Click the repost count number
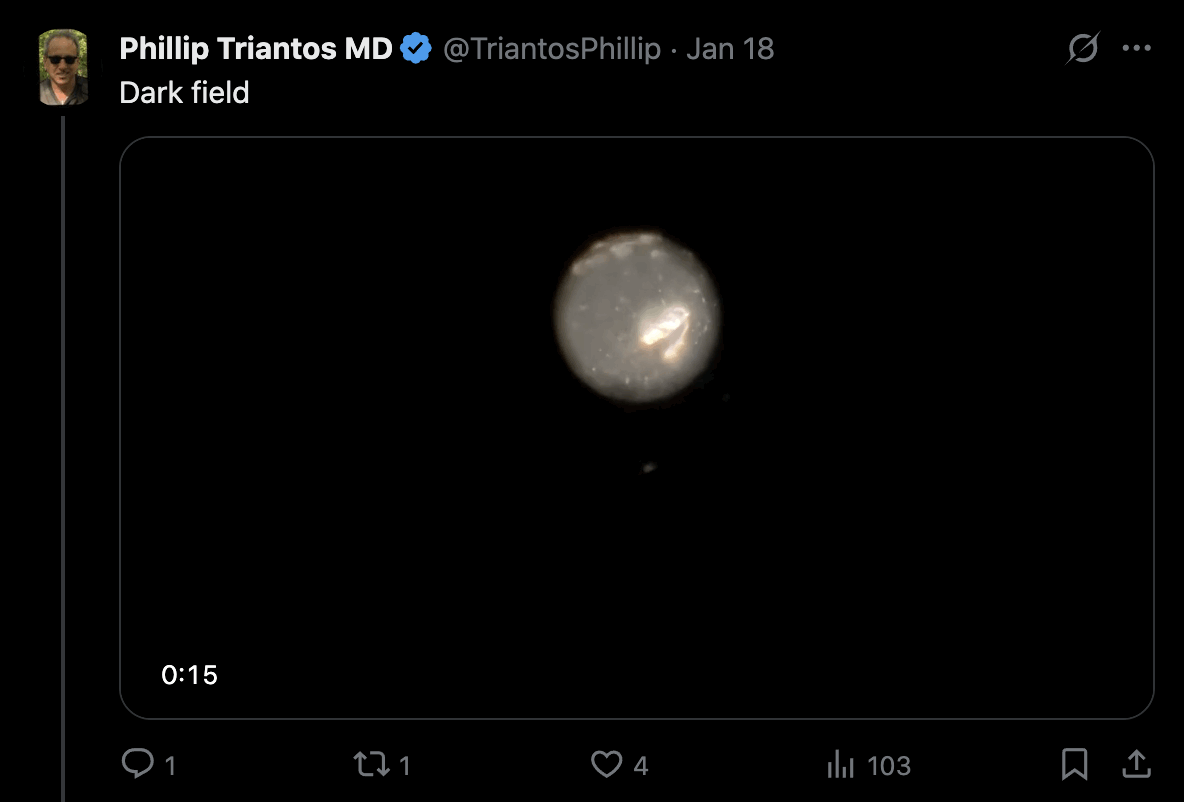Viewport: 1184px width, 802px height. pos(404,766)
